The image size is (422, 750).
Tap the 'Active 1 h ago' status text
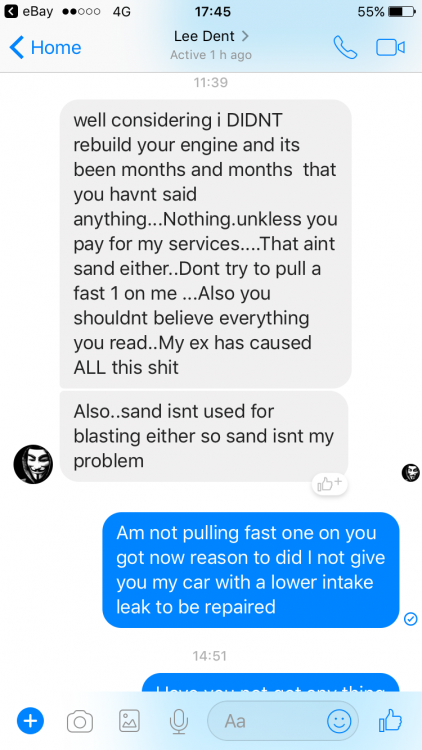pos(211,55)
